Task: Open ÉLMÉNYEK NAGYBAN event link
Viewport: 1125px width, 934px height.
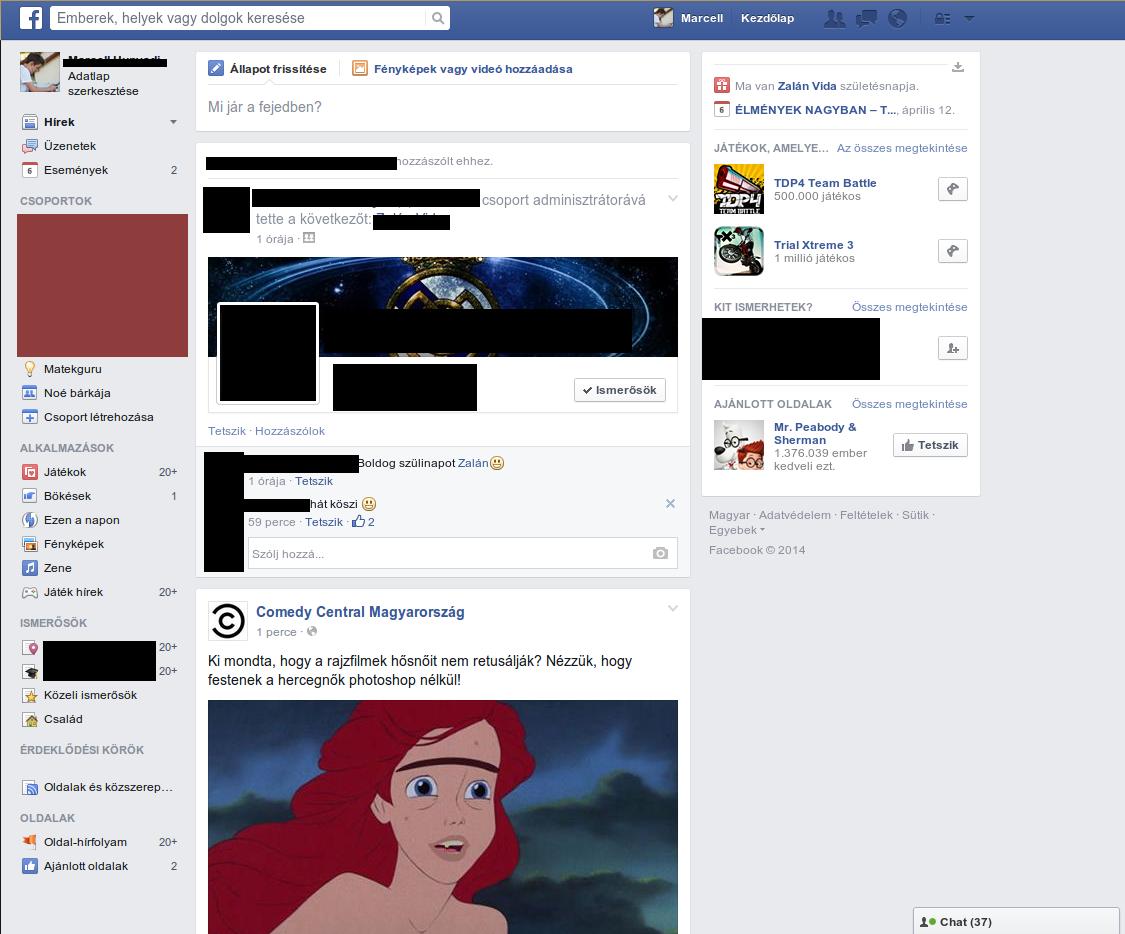Action: pyautogui.click(x=816, y=110)
